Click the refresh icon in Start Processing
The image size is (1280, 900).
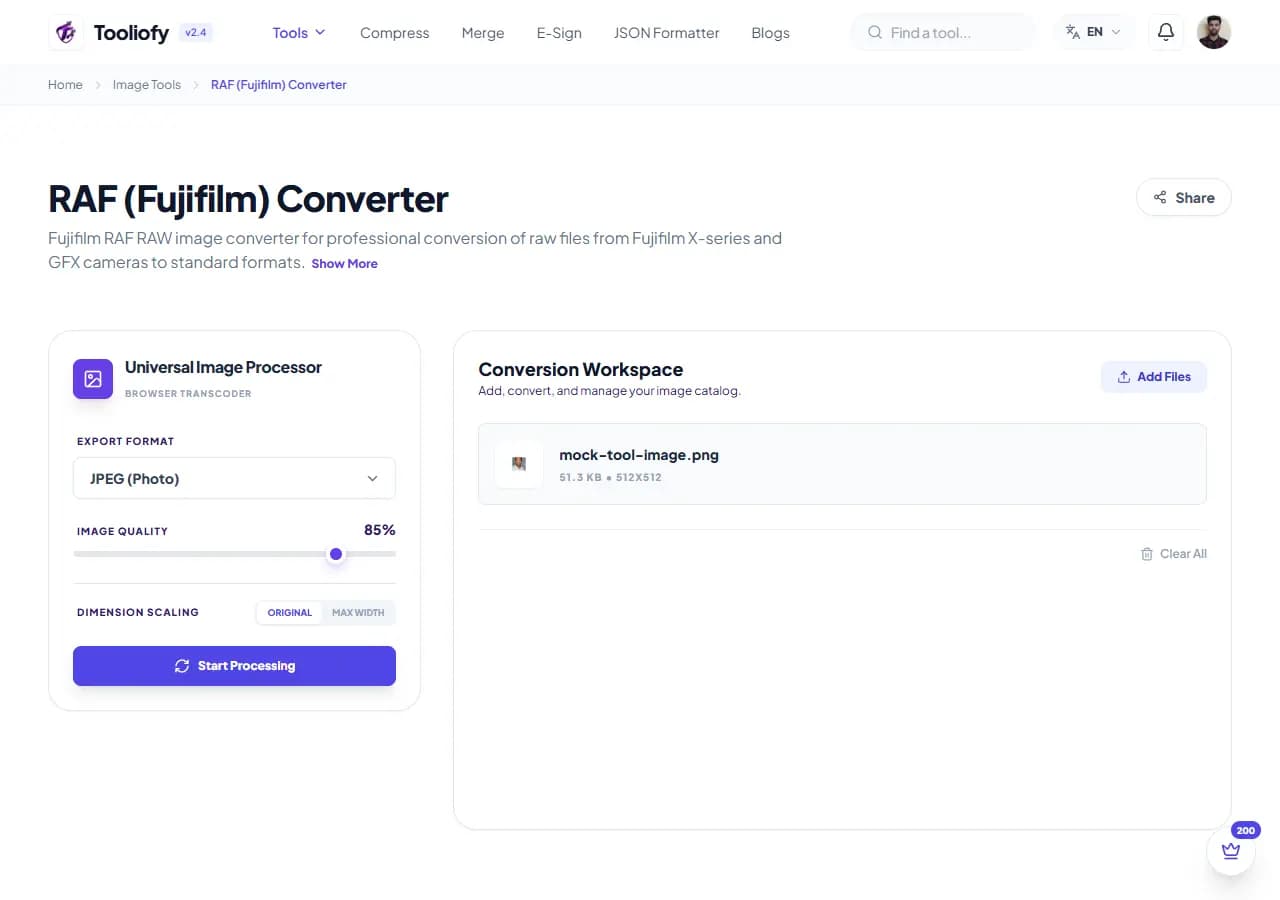pos(182,666)
